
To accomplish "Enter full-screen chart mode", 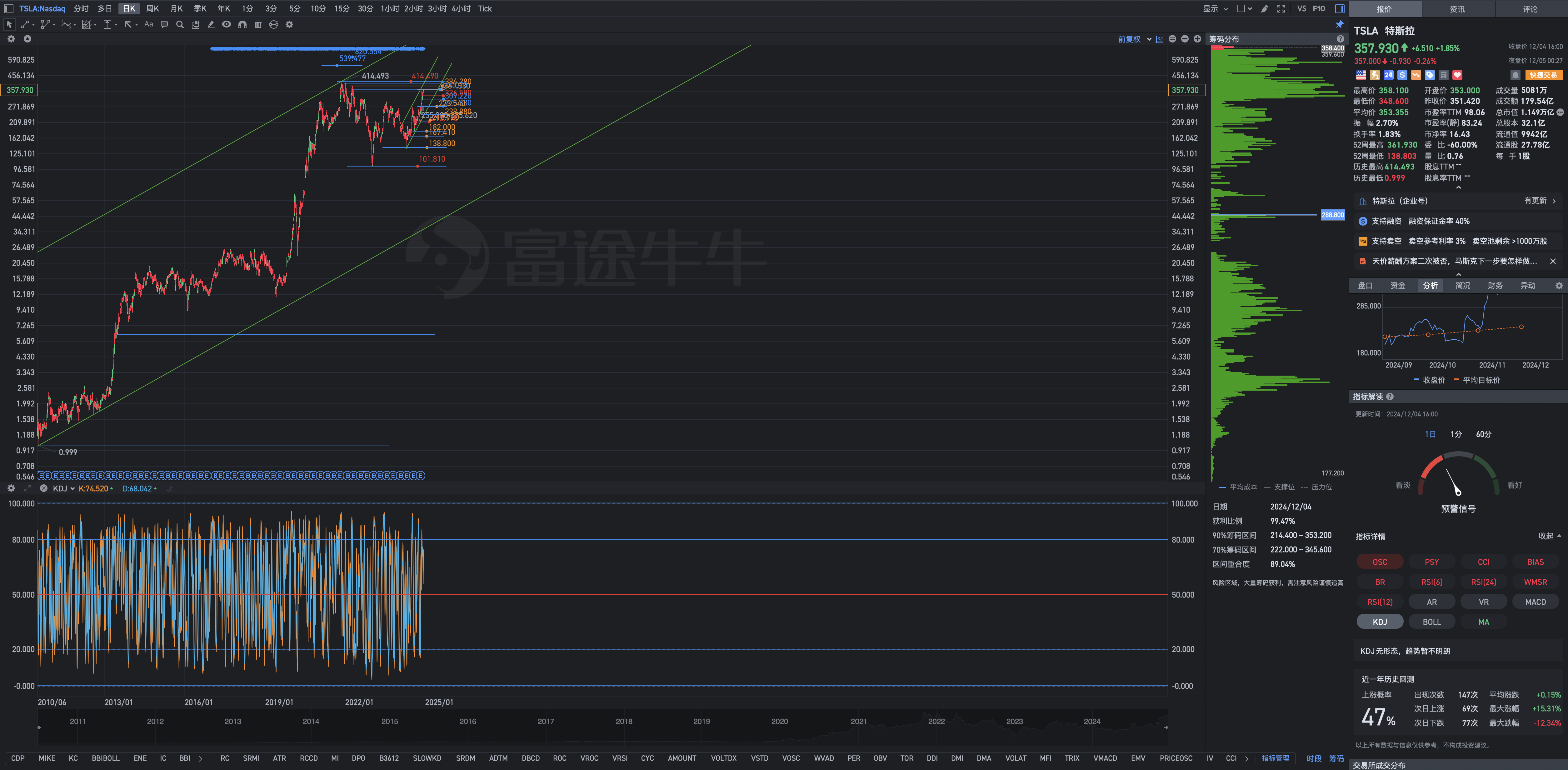I will click(1281, 8).
